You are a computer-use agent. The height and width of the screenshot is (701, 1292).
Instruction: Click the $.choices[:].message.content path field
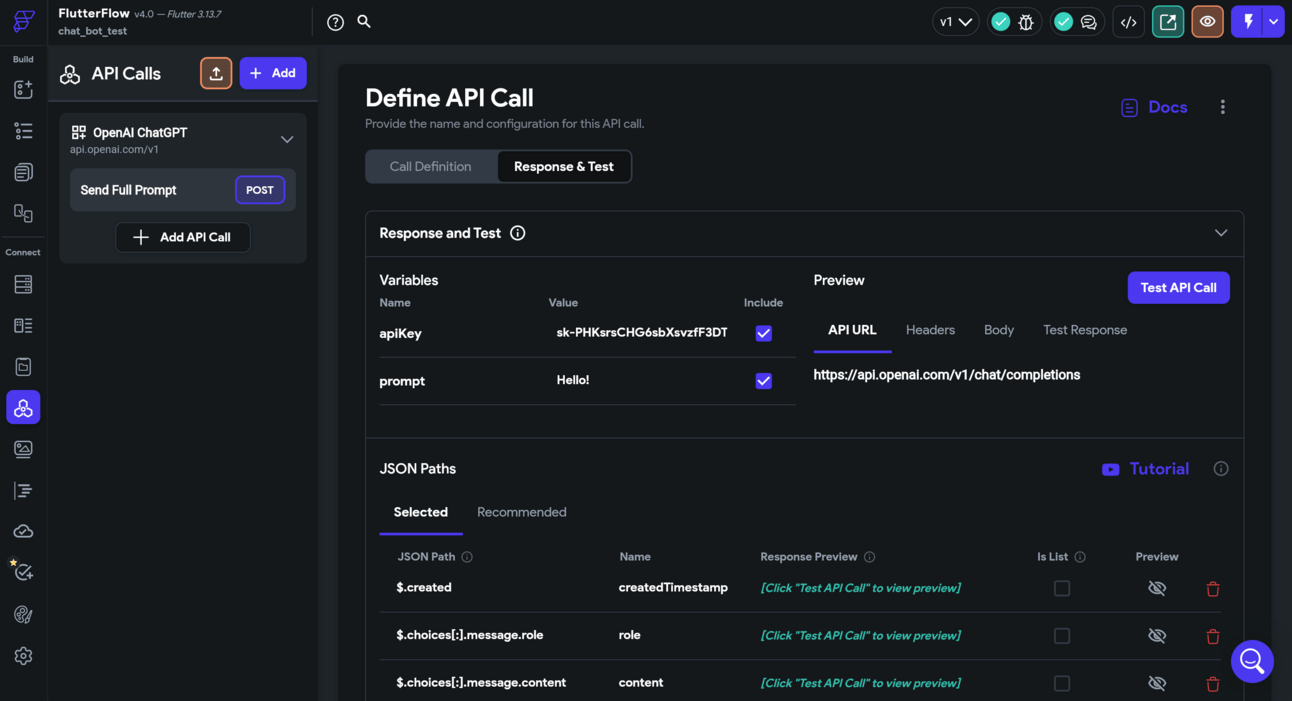[x=481, y=683]
